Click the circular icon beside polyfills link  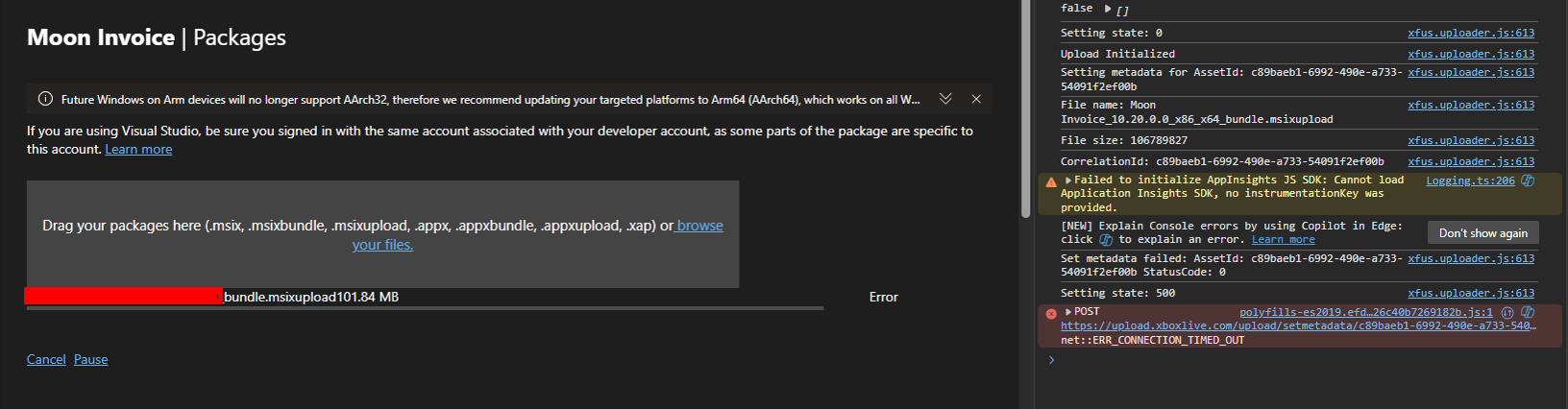point(1507,312)
